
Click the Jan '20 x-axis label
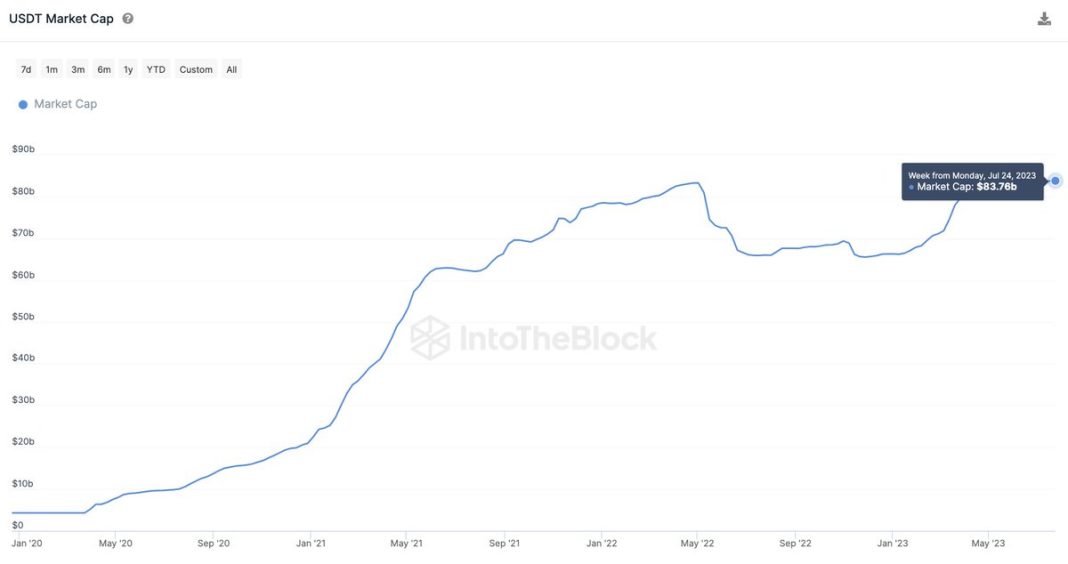tap(26, 544)
